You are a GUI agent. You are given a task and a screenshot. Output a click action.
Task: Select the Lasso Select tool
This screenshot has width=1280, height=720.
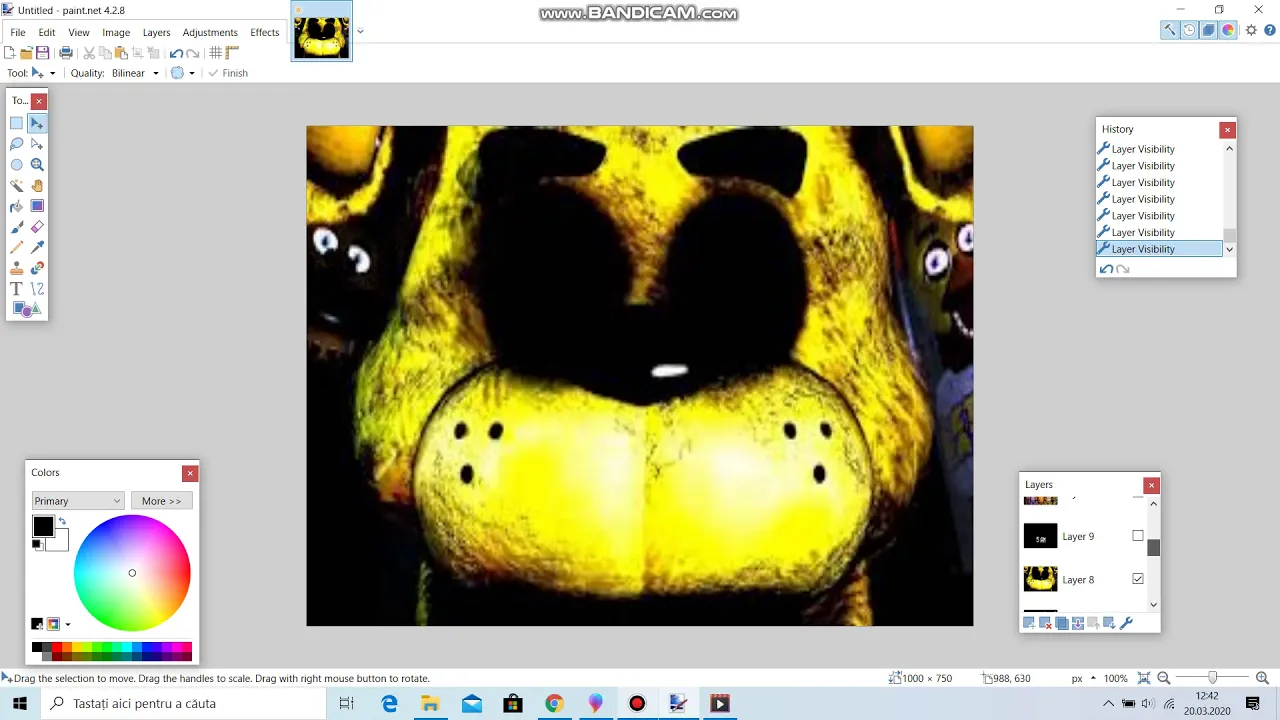point(16,144)
